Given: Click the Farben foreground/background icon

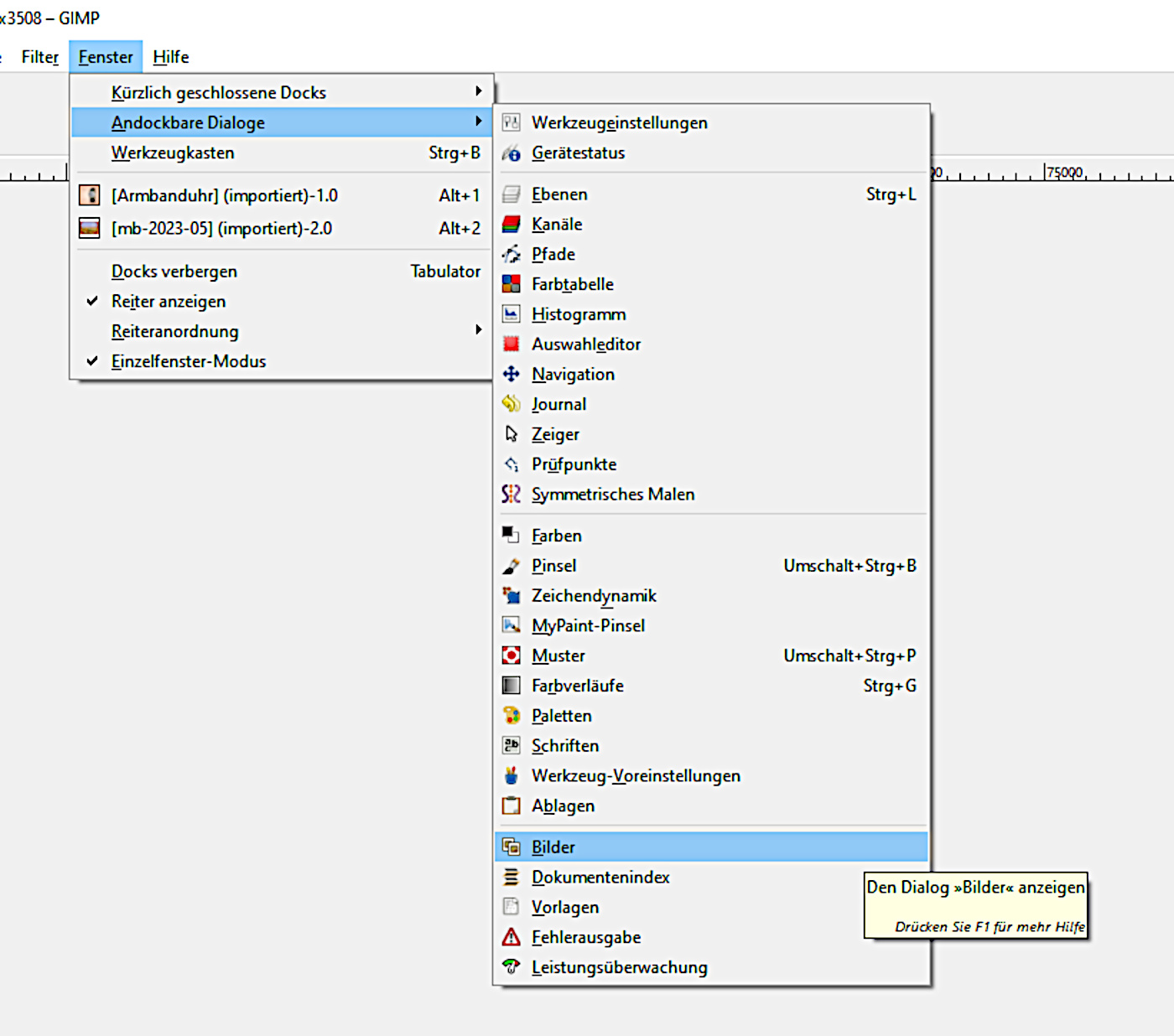Looking at the screenshot, I should click(511, 536).
